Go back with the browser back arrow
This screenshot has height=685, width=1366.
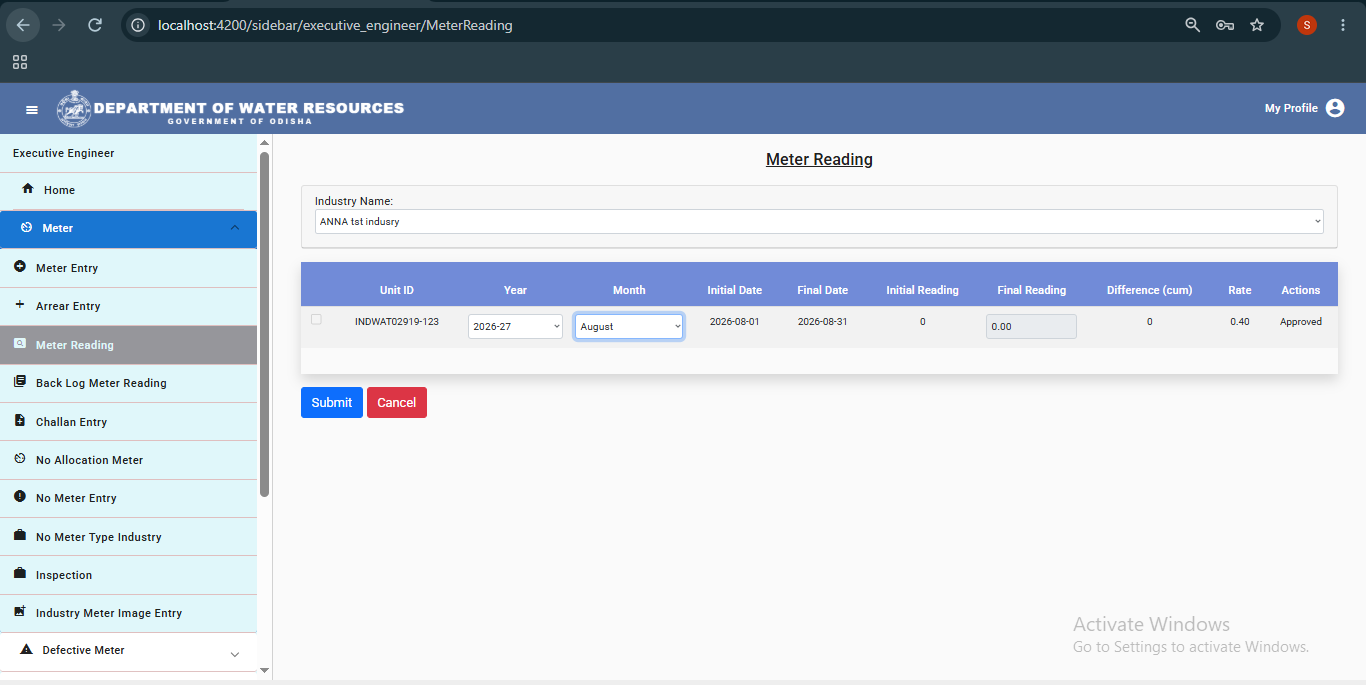tap(23, 25)
